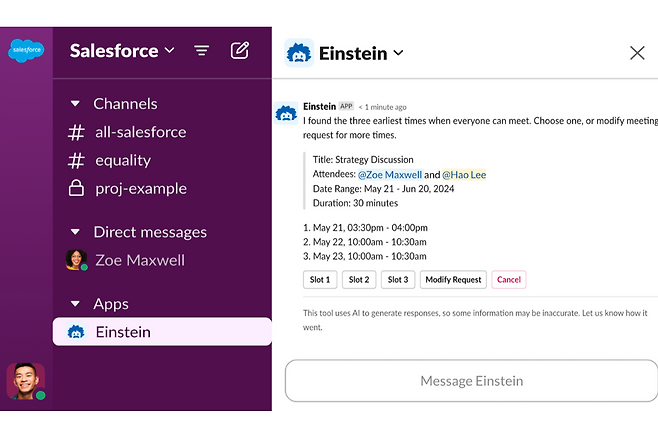The width and height of the screenshot is (658, 438).
Task: Expand the Salesforce workspace dropdown
Action: (x=169, y=51)
